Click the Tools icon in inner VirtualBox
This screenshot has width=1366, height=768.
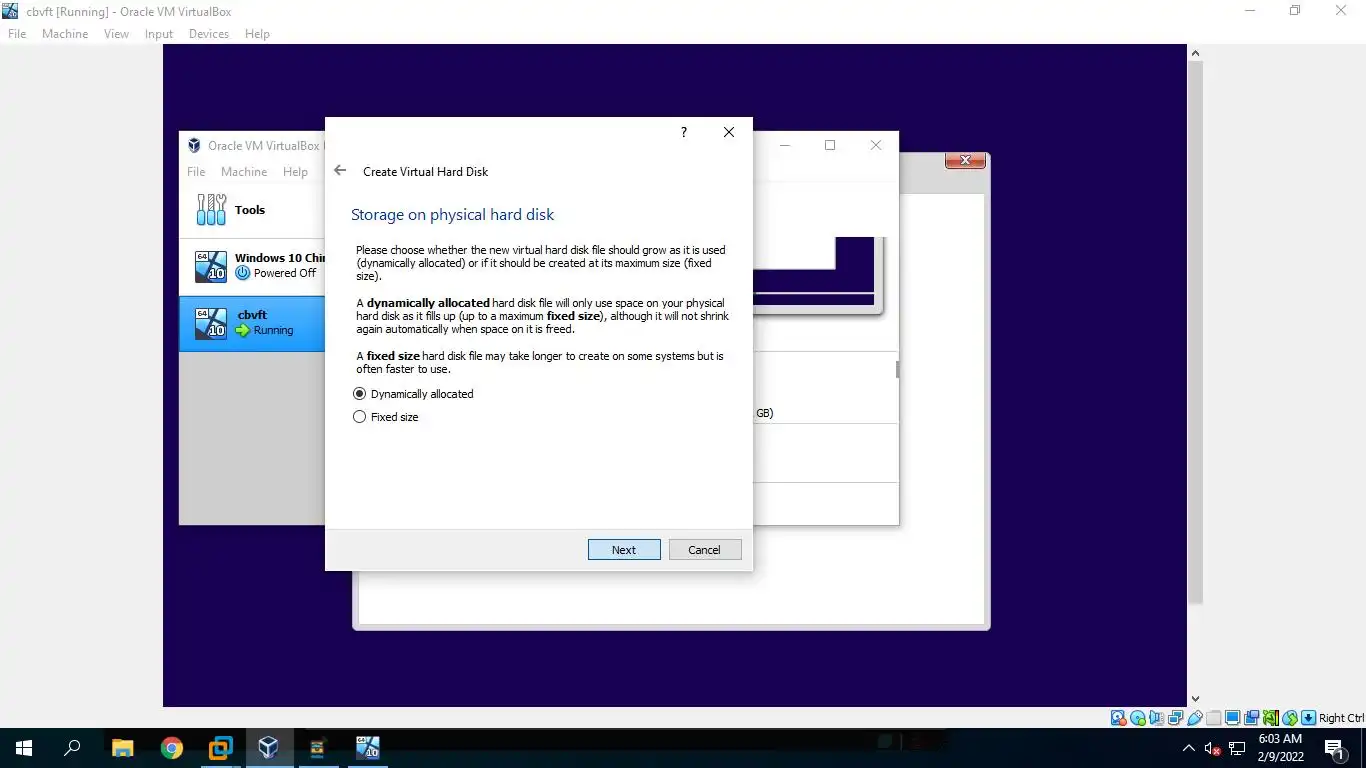pos(211,210)
